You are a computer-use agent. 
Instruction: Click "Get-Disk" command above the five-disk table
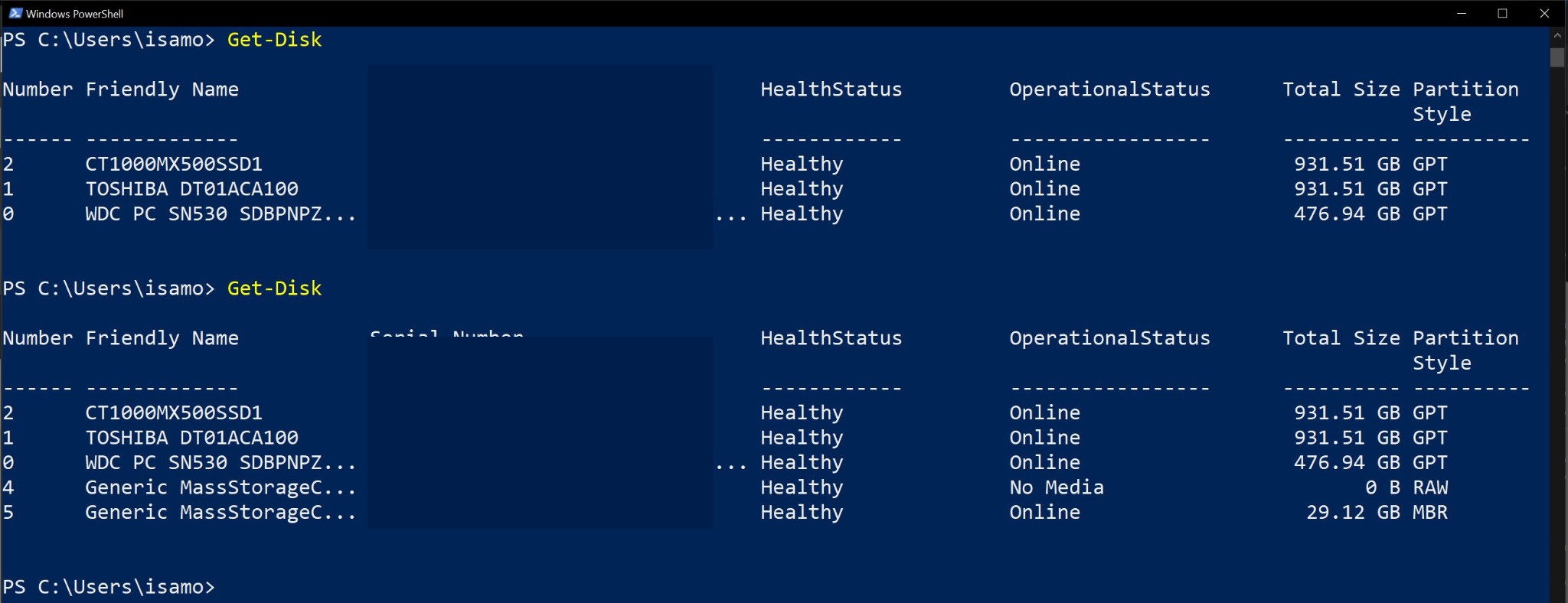274,288
